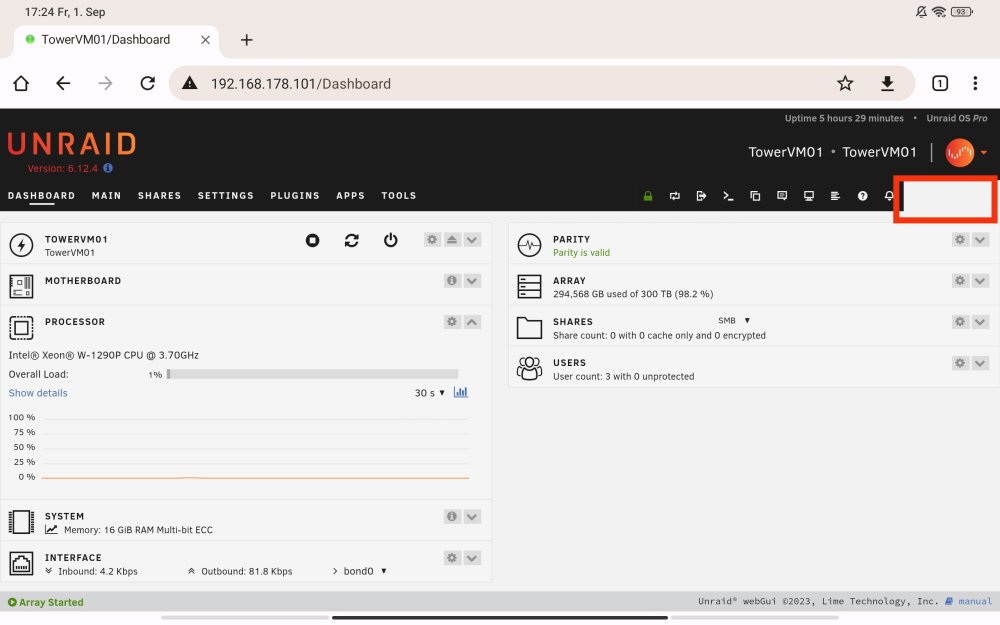
Task: Click the UNRAID logo
Action: [72, 144]
